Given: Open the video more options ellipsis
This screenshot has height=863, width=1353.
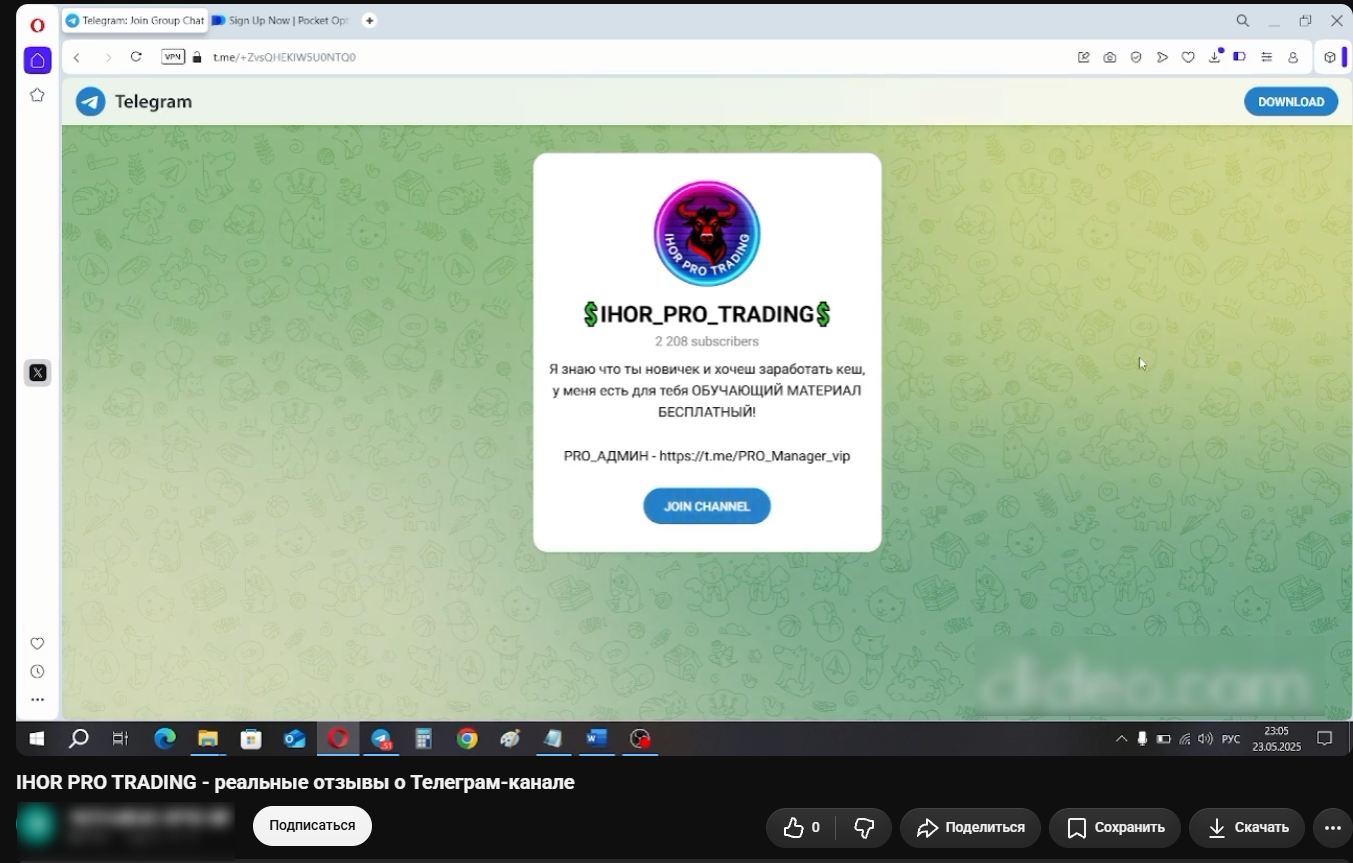Looking at the screenshot, I should click(1332, 828).
